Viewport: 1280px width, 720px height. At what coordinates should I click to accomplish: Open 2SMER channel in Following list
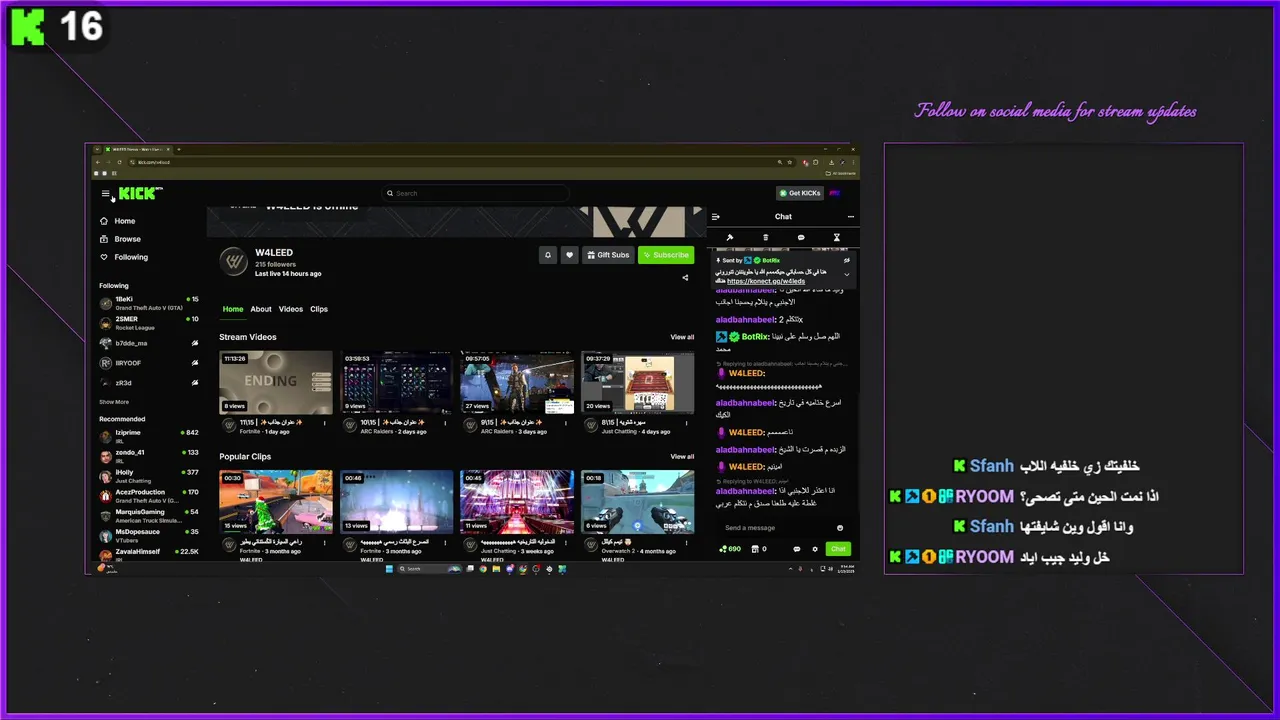tap(148, 323)
